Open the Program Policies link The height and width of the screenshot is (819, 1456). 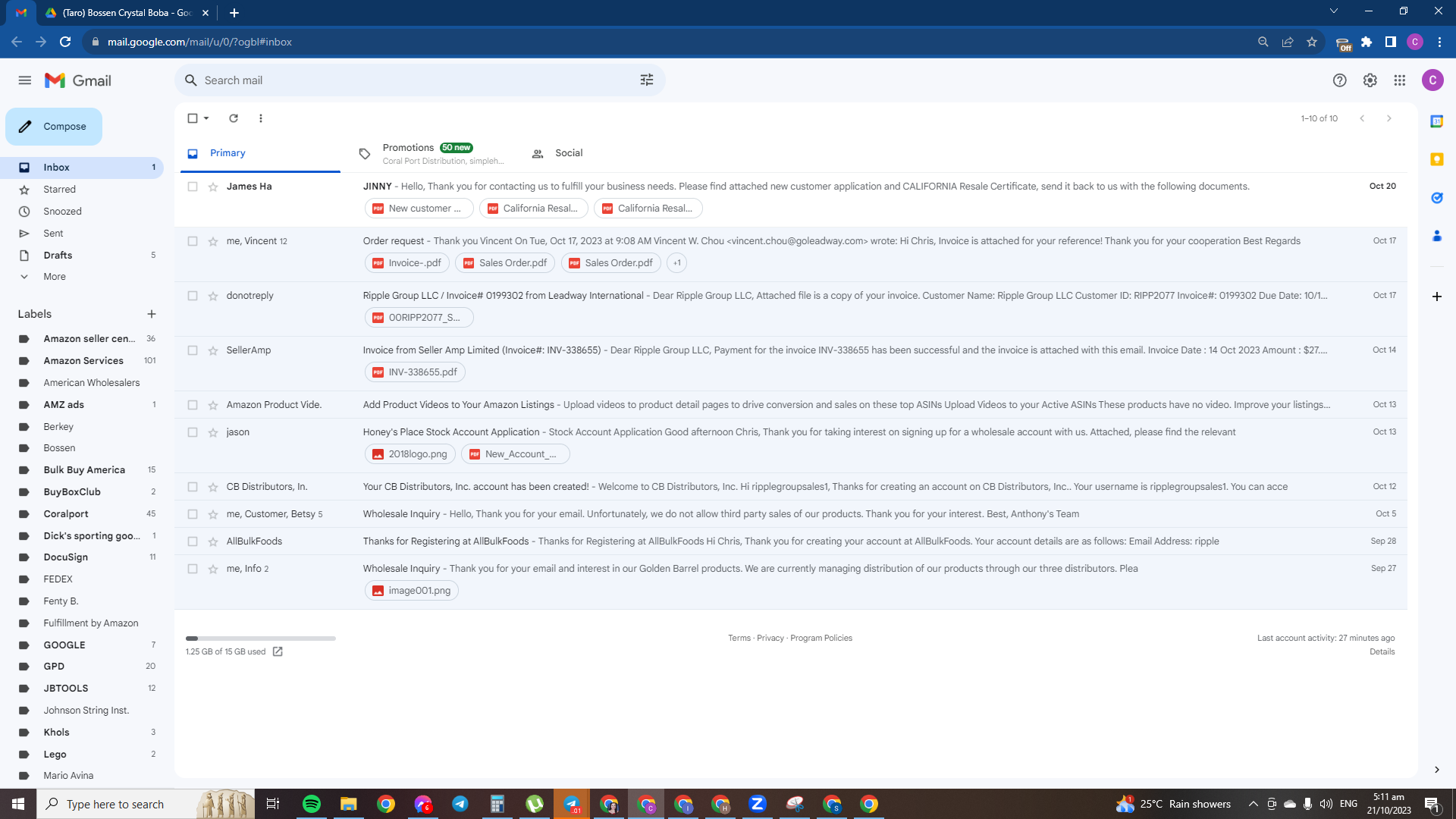pos(821,639)
